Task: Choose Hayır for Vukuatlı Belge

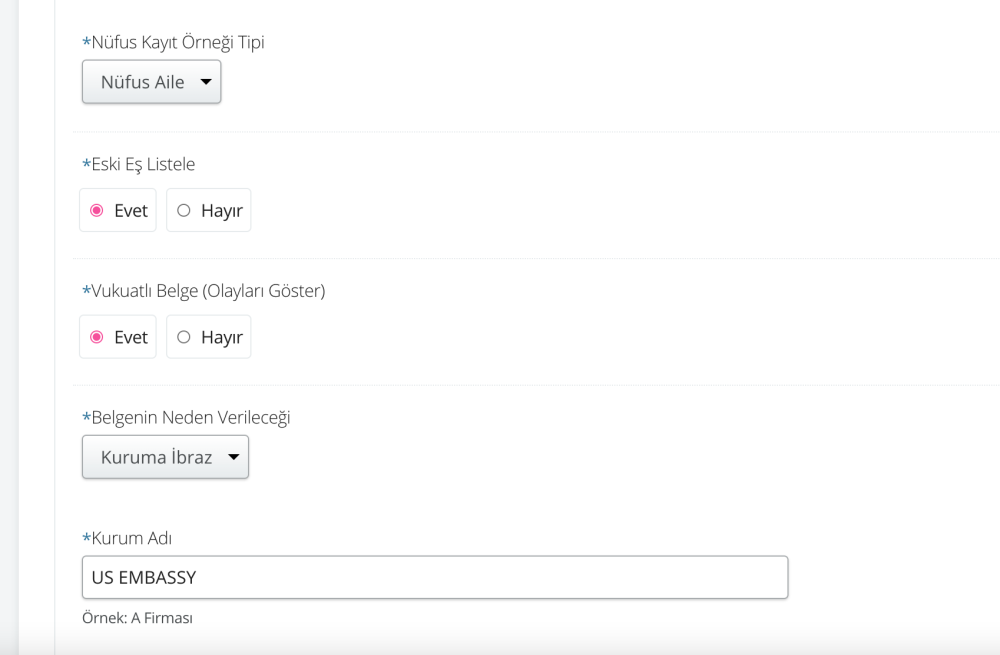Action: (209, 337)
